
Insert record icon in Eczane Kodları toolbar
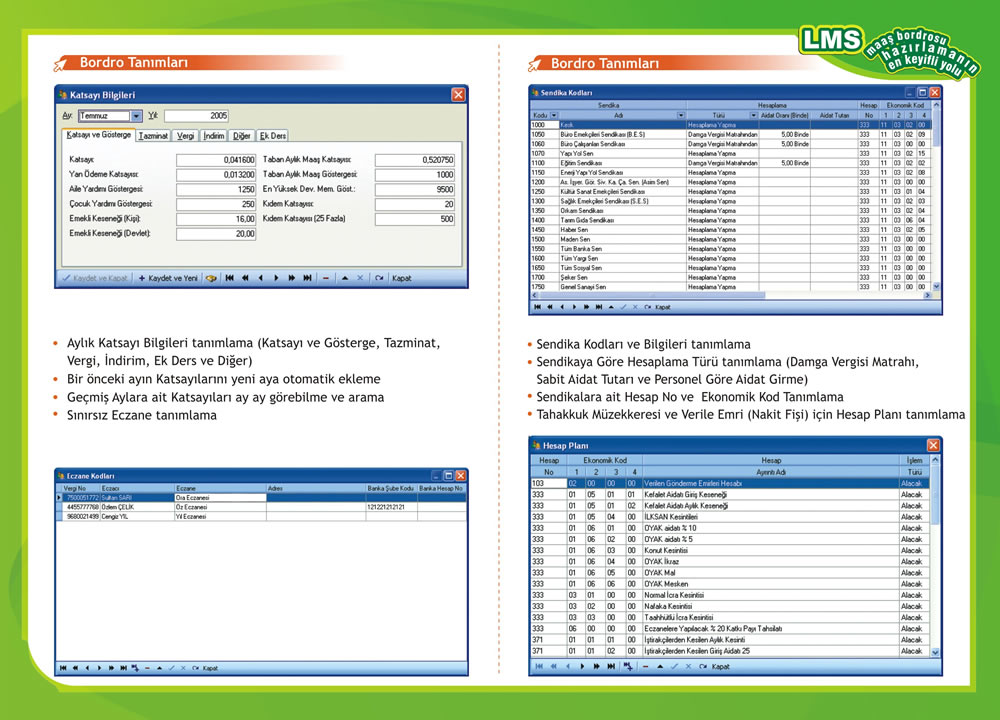click(x=135, y=668)
